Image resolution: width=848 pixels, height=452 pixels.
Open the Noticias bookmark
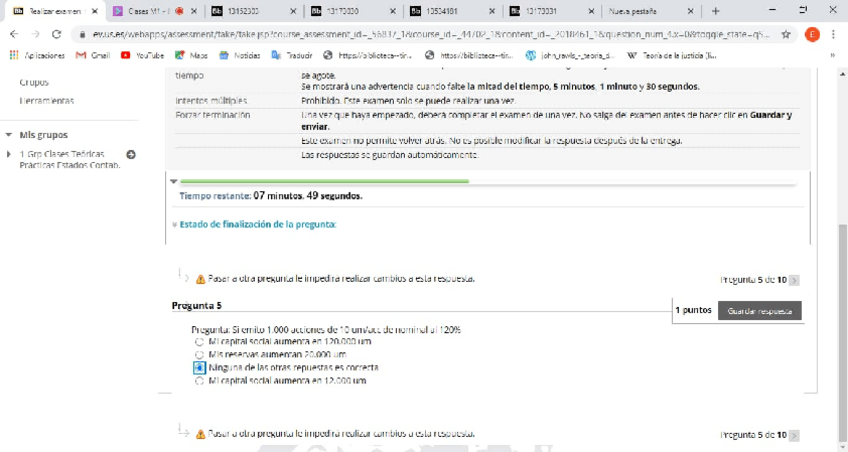[x=240, y=55]
